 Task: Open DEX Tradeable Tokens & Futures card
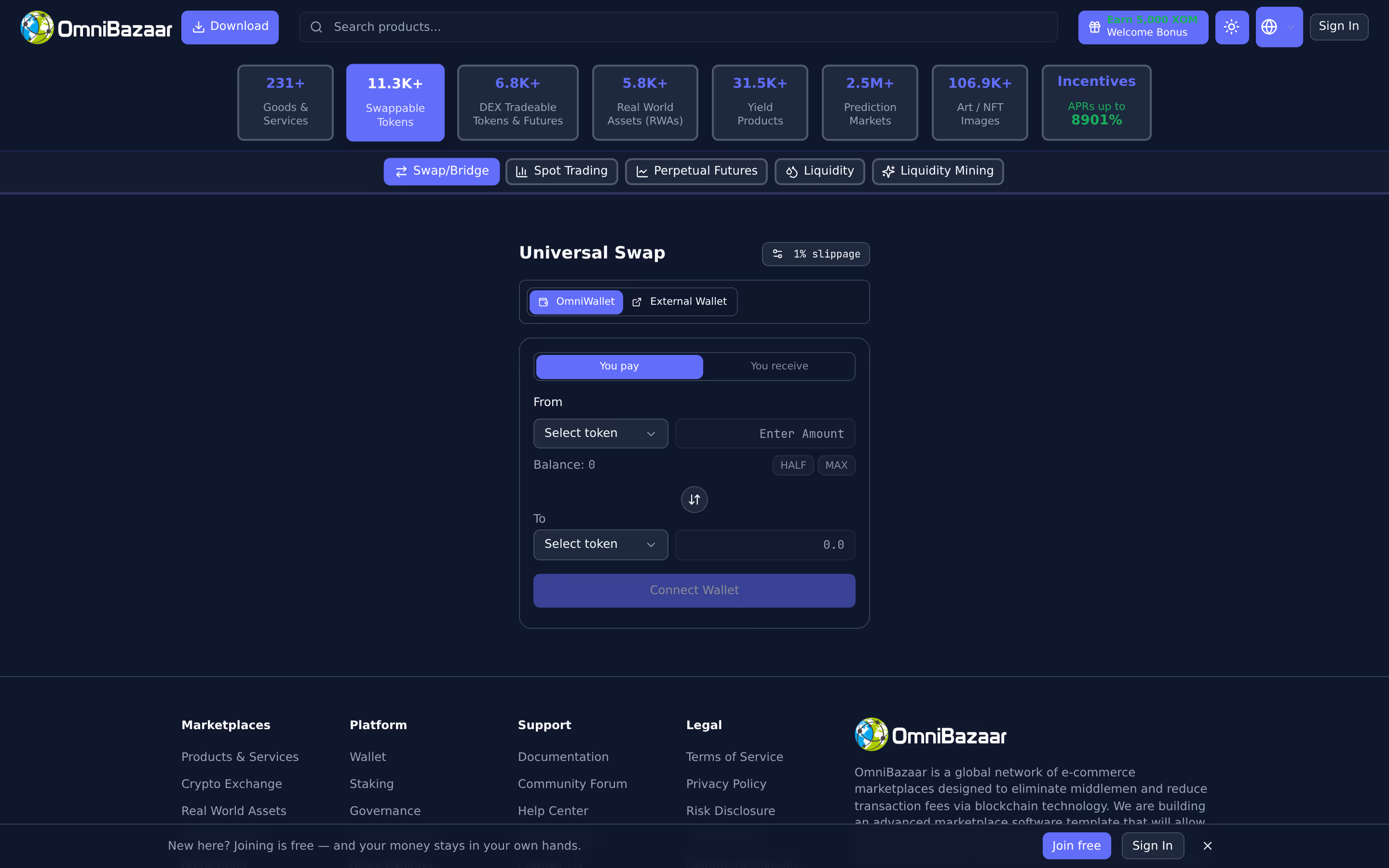tap(517, 103)
